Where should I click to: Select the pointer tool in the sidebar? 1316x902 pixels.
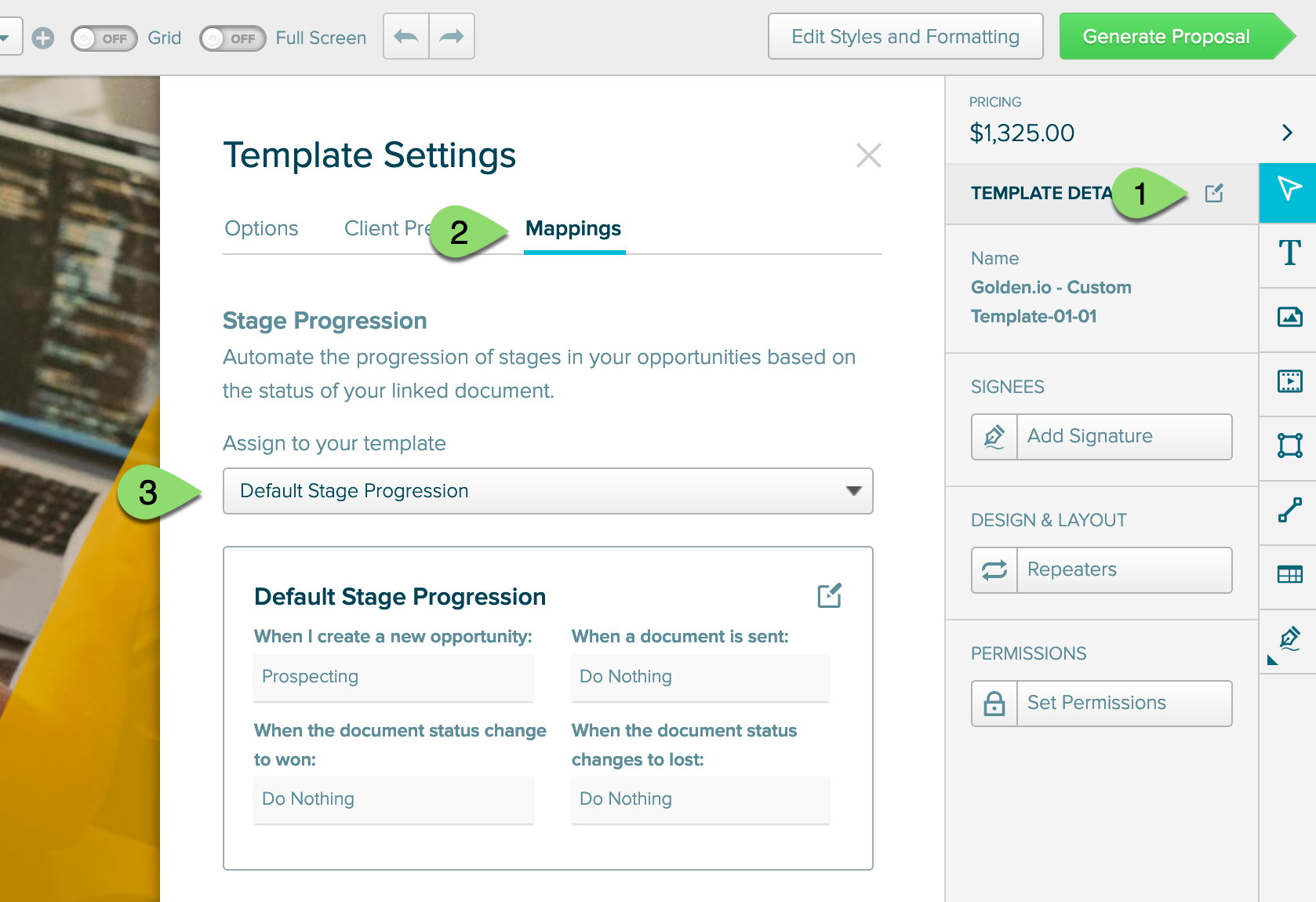pos(1289,191)
